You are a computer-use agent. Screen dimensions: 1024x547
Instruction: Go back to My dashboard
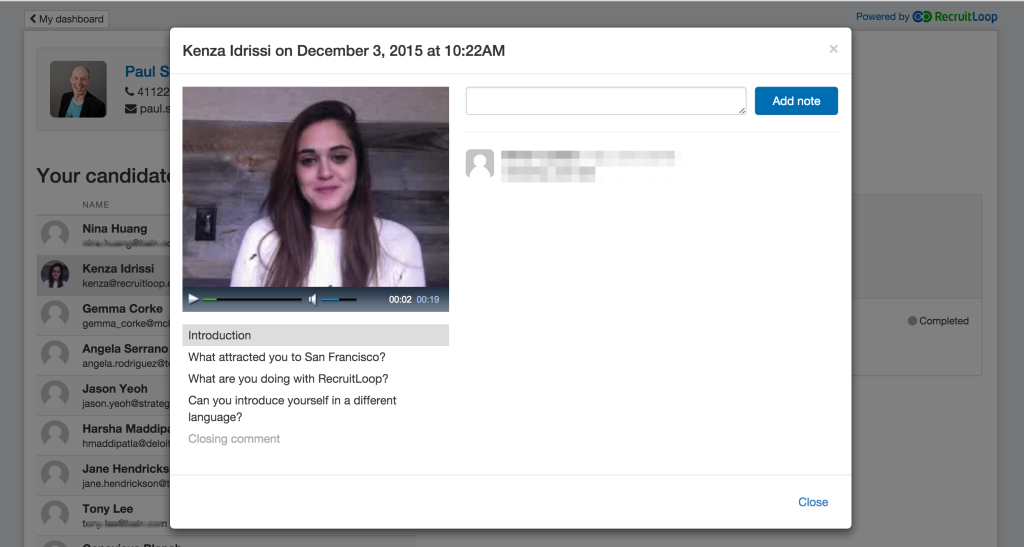click(67, 19)
